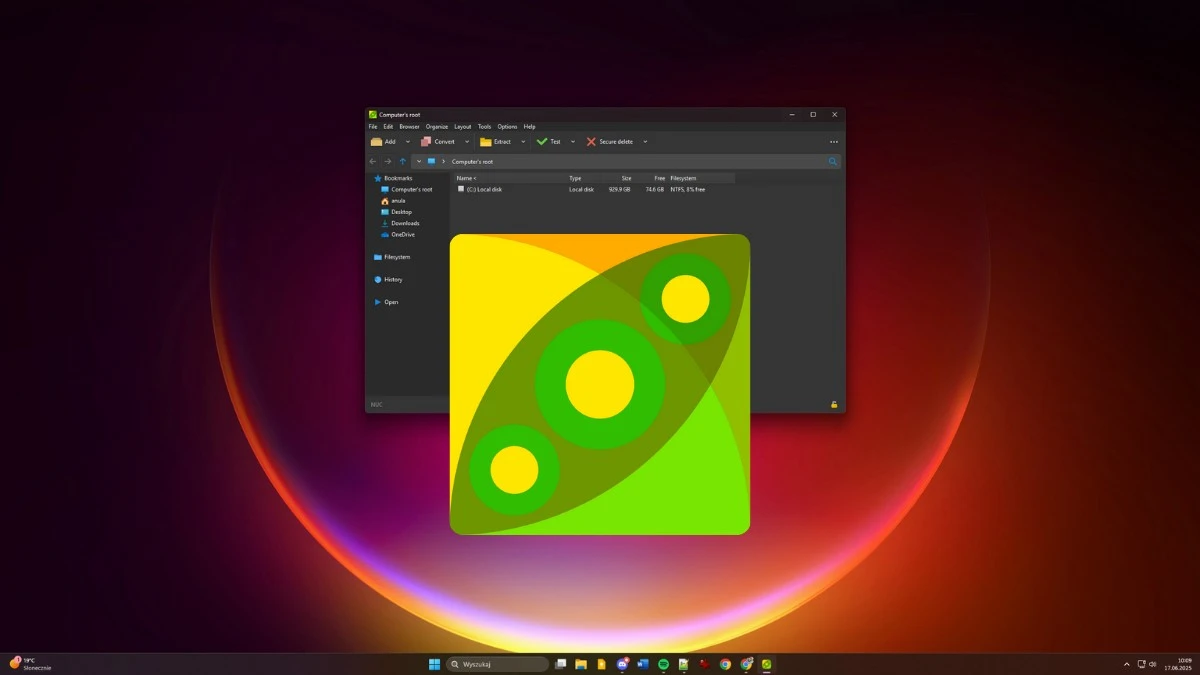The height and width of the screenshot is (675, 1200).
Task: Click the Convert toolbar icon
Action: (x=426, y=142)
